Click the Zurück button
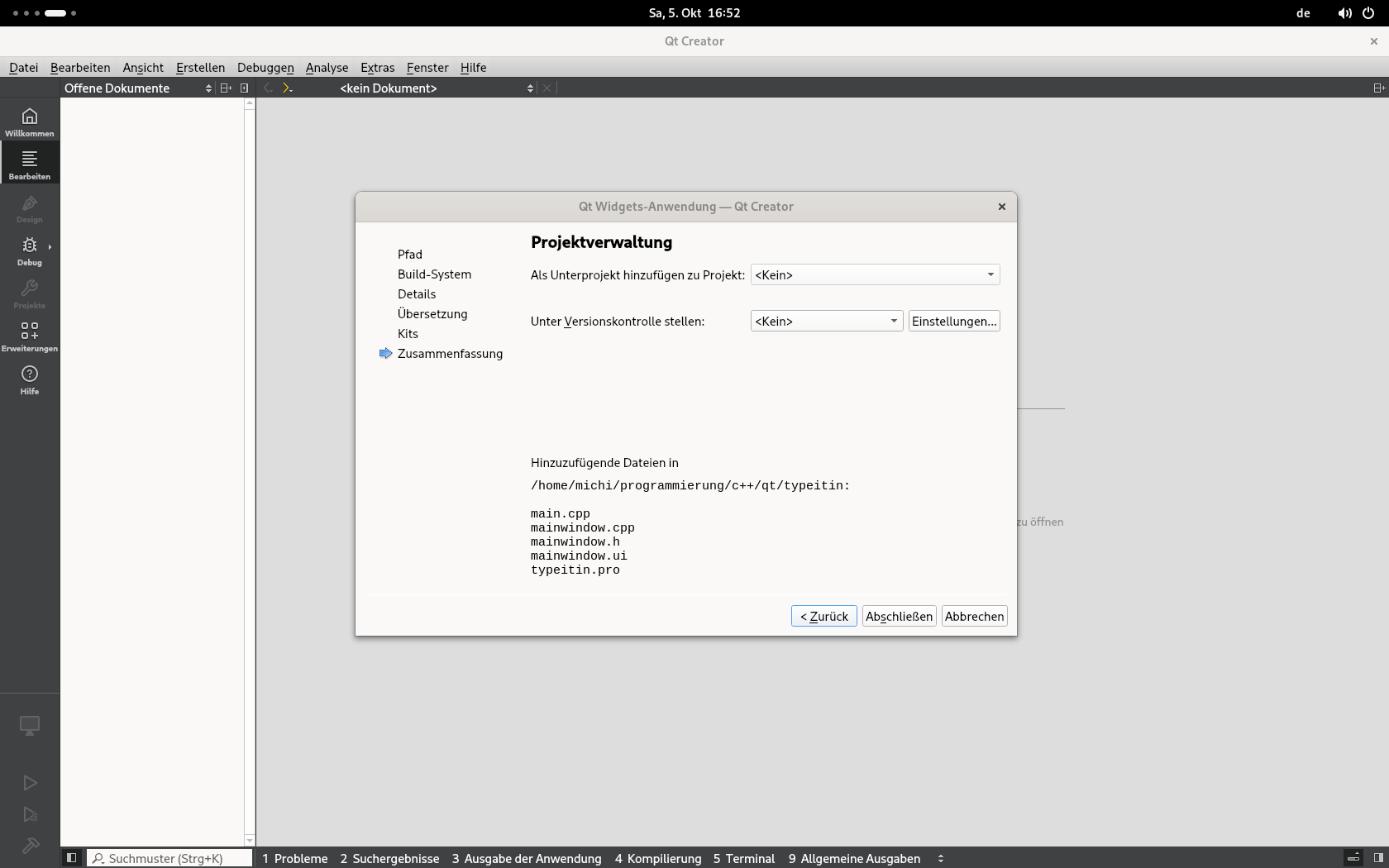Screen dimensions: 1389x868 pos(824,616)
